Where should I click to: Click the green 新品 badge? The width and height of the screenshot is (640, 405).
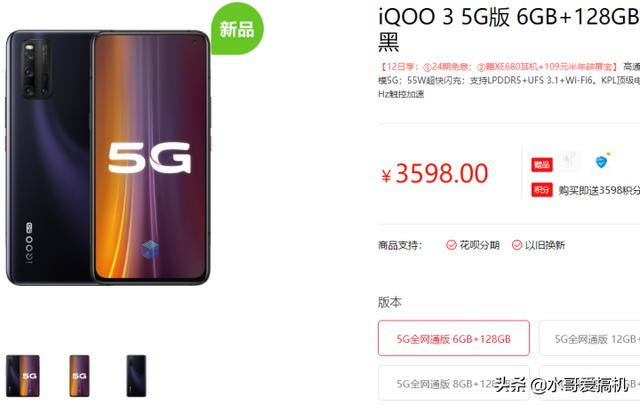(x=237, y=29)
